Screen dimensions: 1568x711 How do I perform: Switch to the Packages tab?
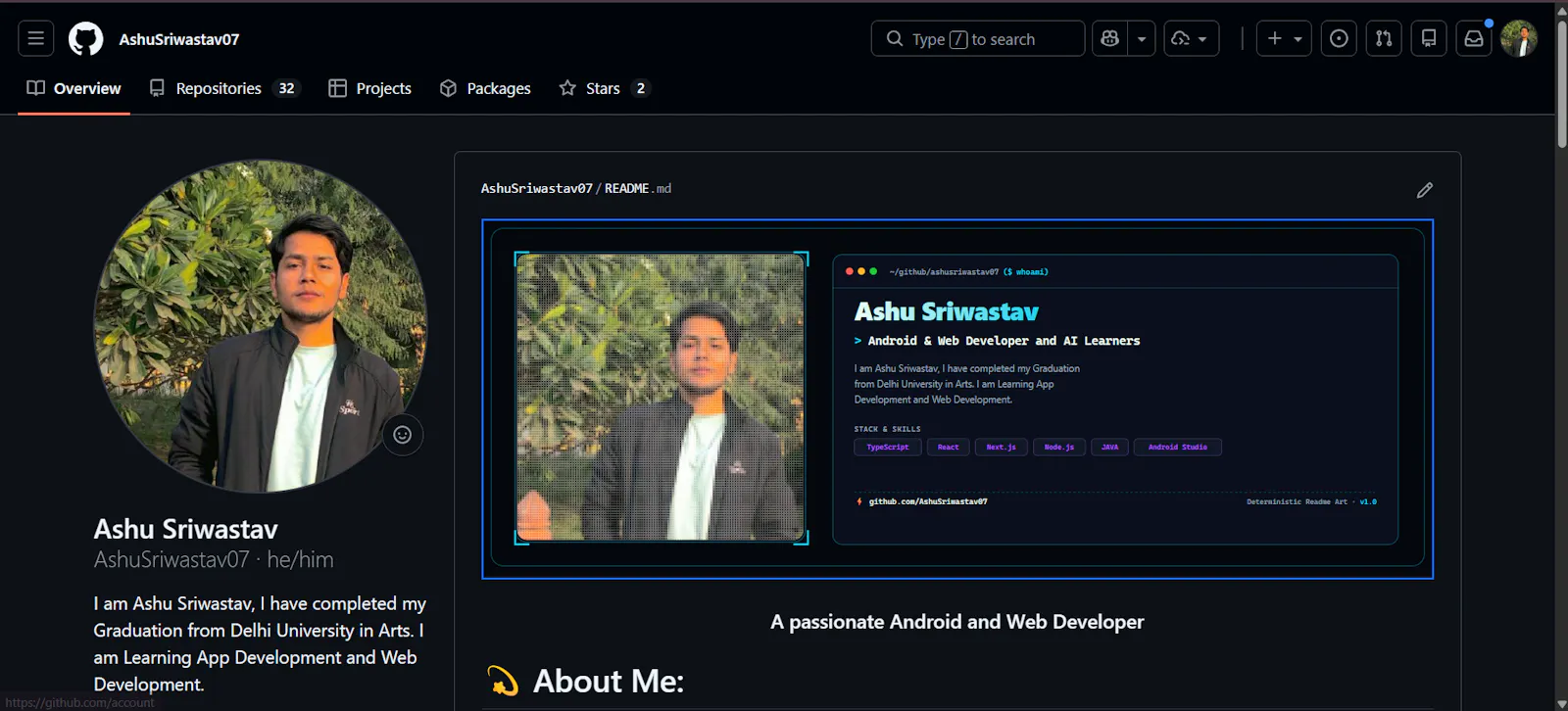(485, 88)
